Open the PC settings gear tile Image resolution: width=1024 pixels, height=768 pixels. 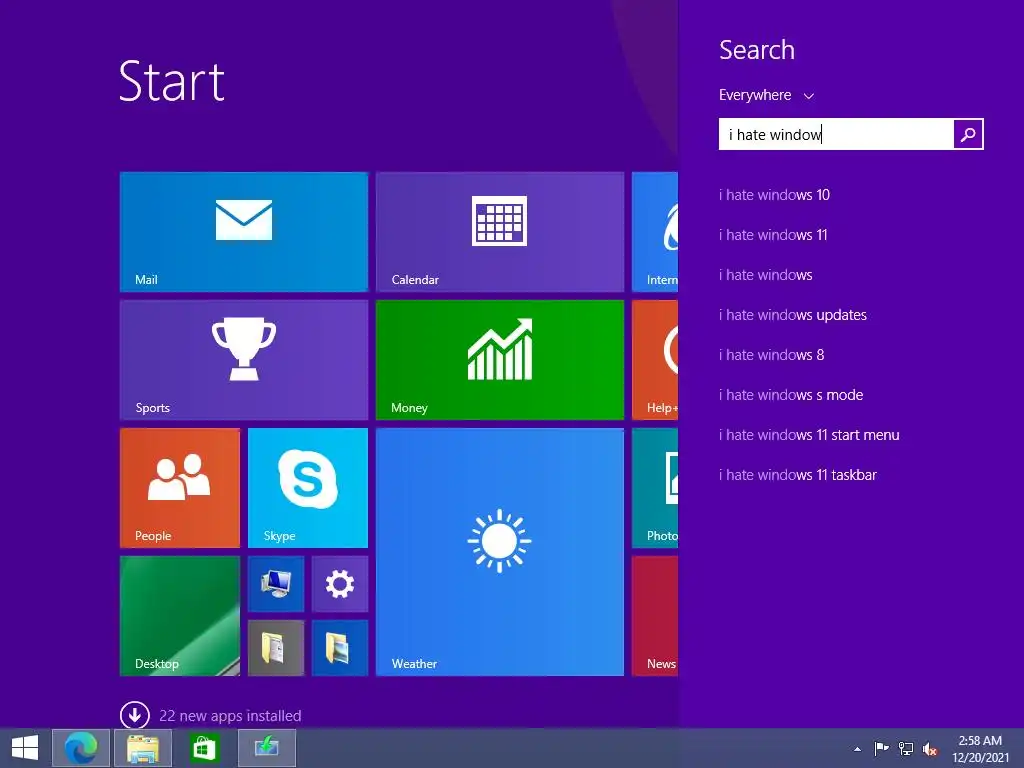pyautogui.click(x=340, y=584)
